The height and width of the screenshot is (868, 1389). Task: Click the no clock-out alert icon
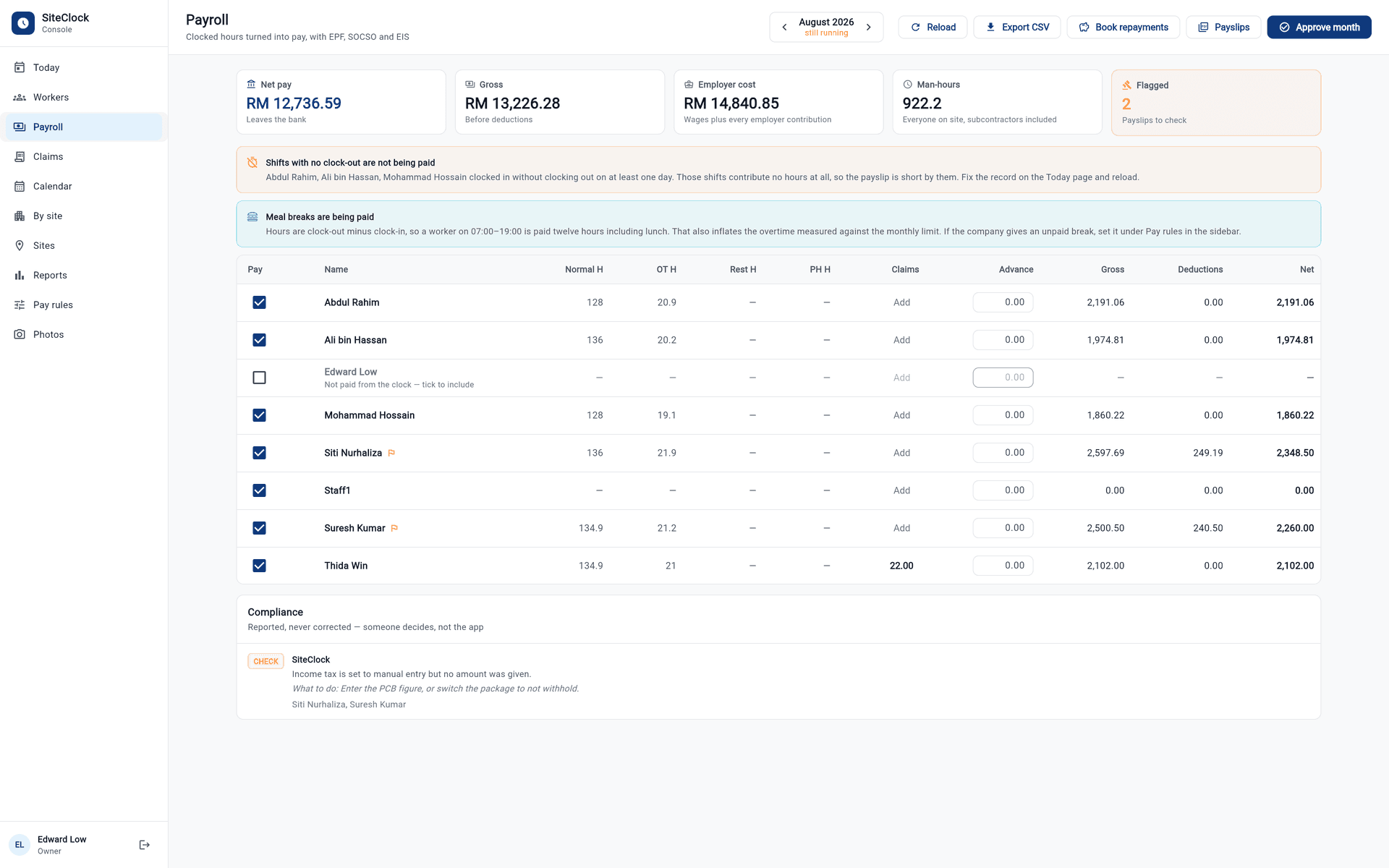tap(252, 163)
